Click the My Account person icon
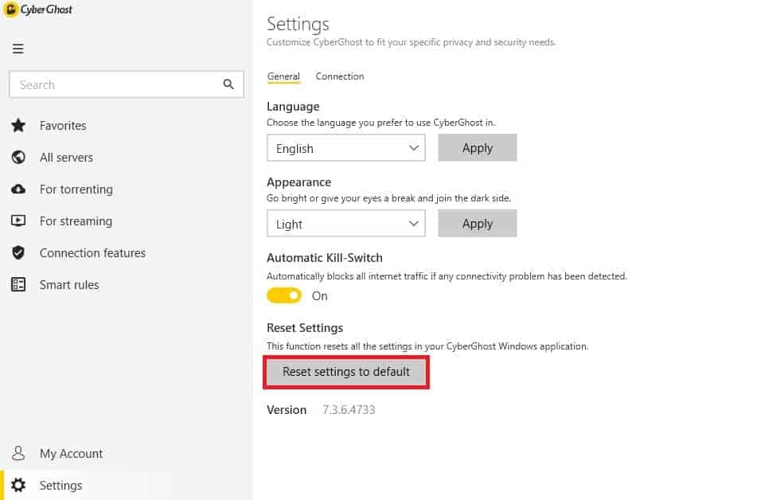Screen dimensions: 757x500 pyautogui.click(x=18, y=454)
